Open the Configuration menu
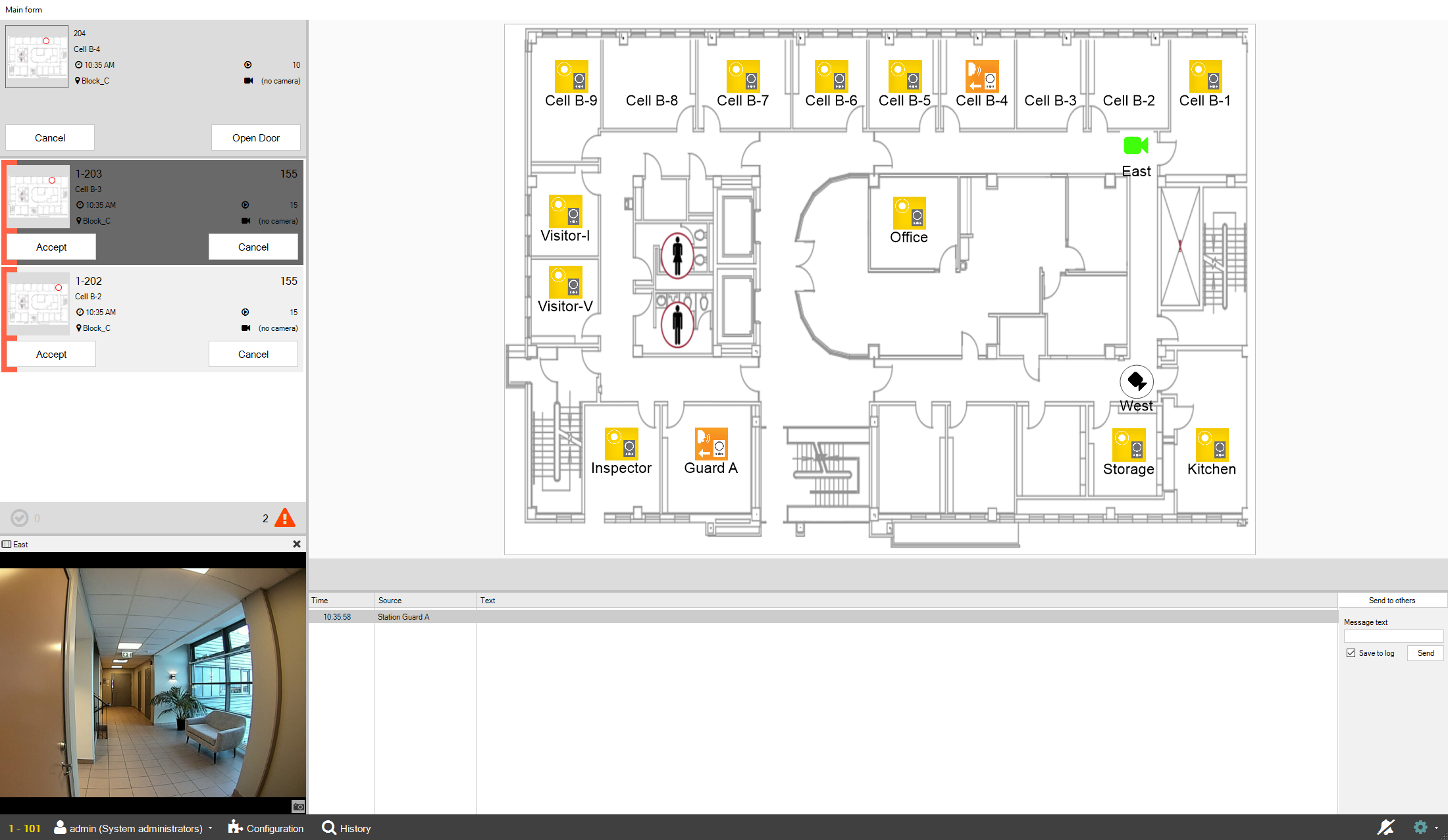This screenshot has width=1448, height=840. coord(266,828)
